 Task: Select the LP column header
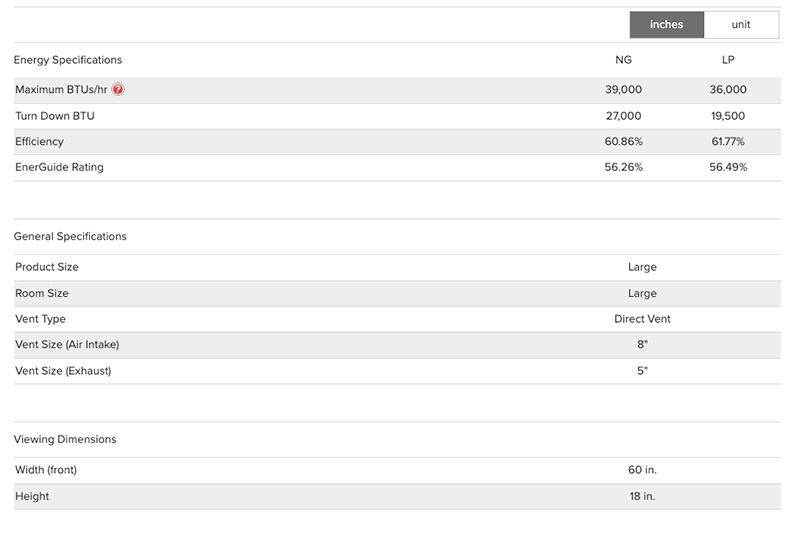point(728,60)
